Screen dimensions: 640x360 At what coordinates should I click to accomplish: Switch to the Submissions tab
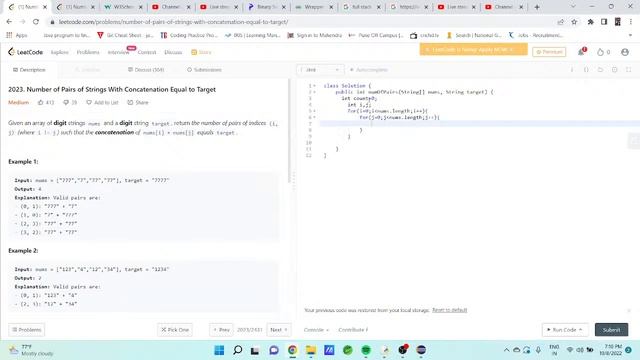point(204,70)
